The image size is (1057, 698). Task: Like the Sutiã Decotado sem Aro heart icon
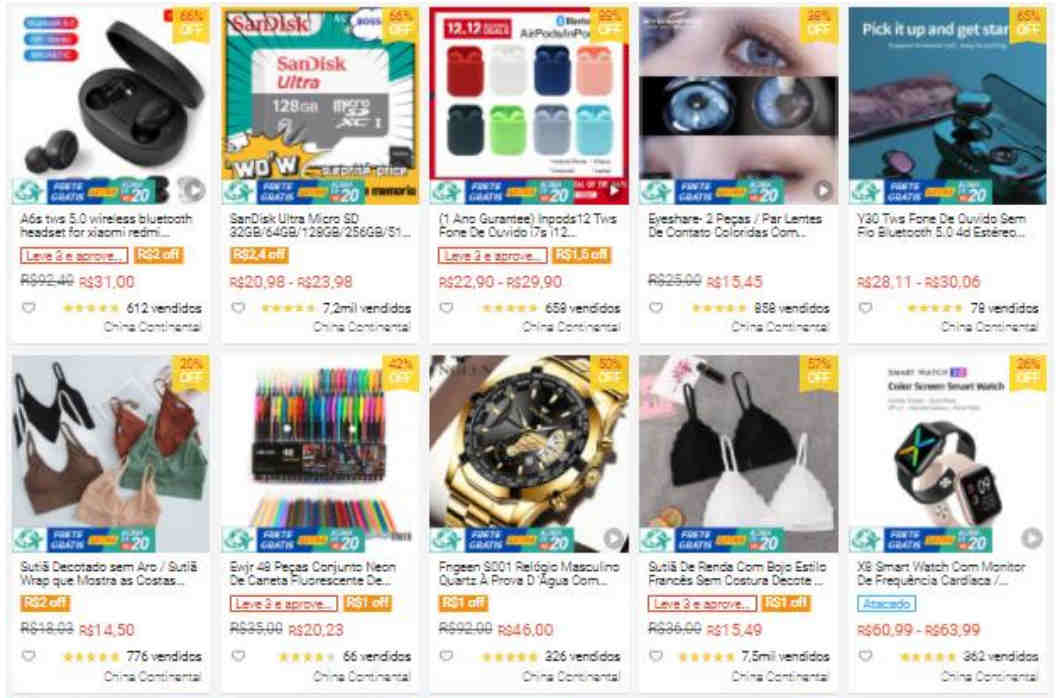click(28, 656)
